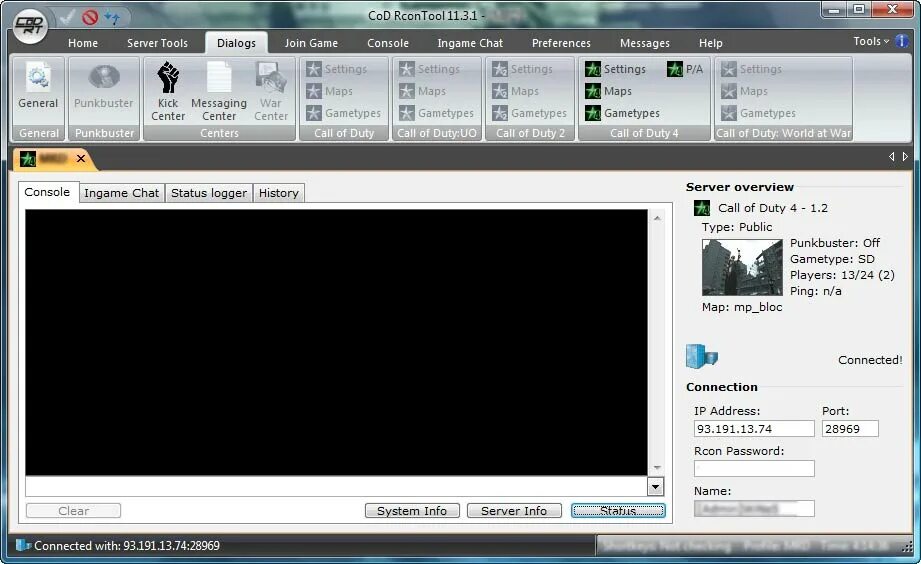921x564 pixels.
Task: Click the Rcon Password field
Action: [754, 468]
